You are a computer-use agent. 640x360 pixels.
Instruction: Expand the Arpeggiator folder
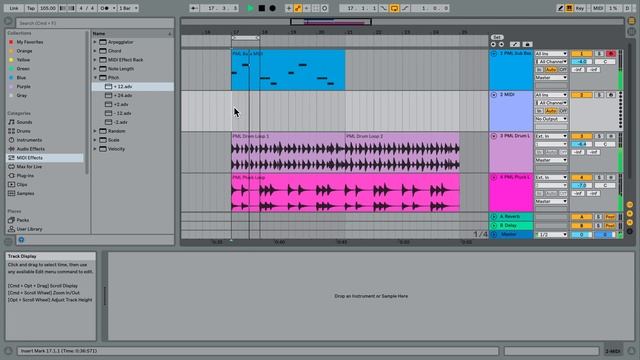point(95,42)
